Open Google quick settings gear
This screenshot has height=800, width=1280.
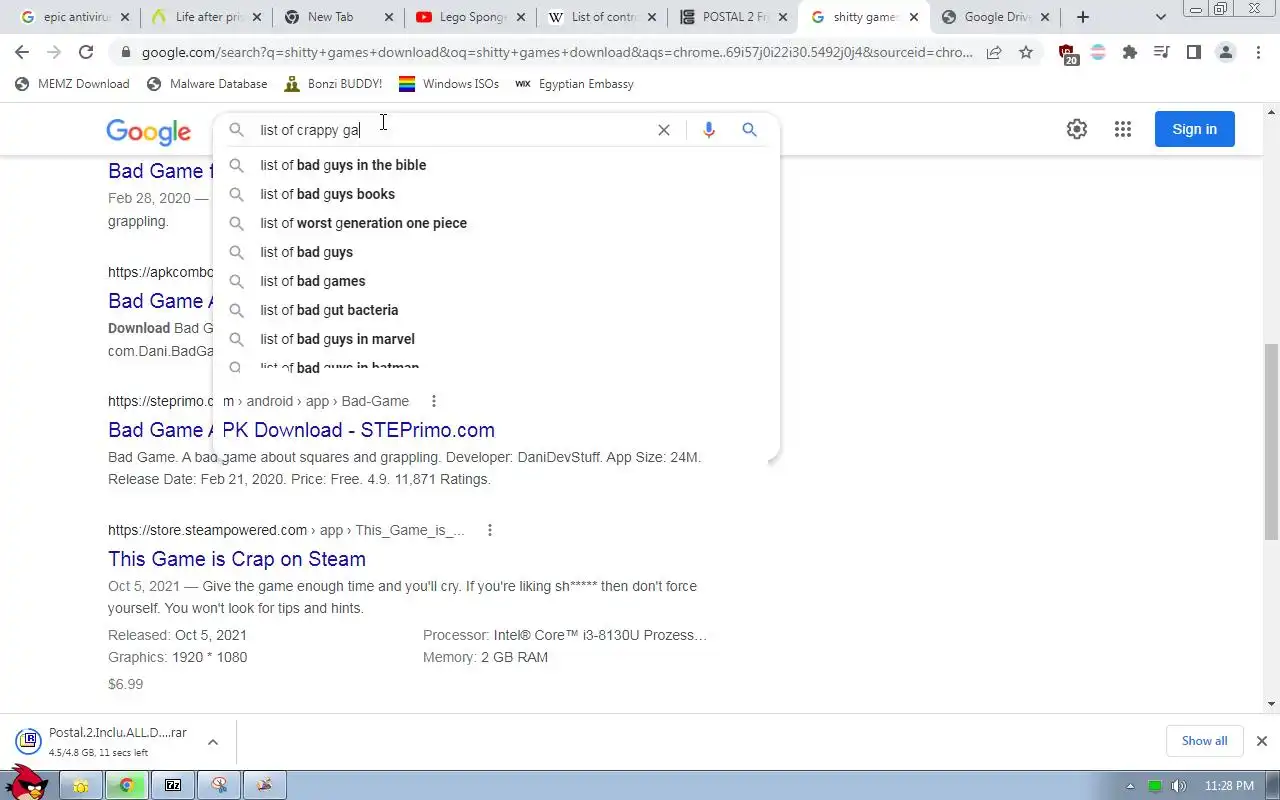coord(1077,129)
